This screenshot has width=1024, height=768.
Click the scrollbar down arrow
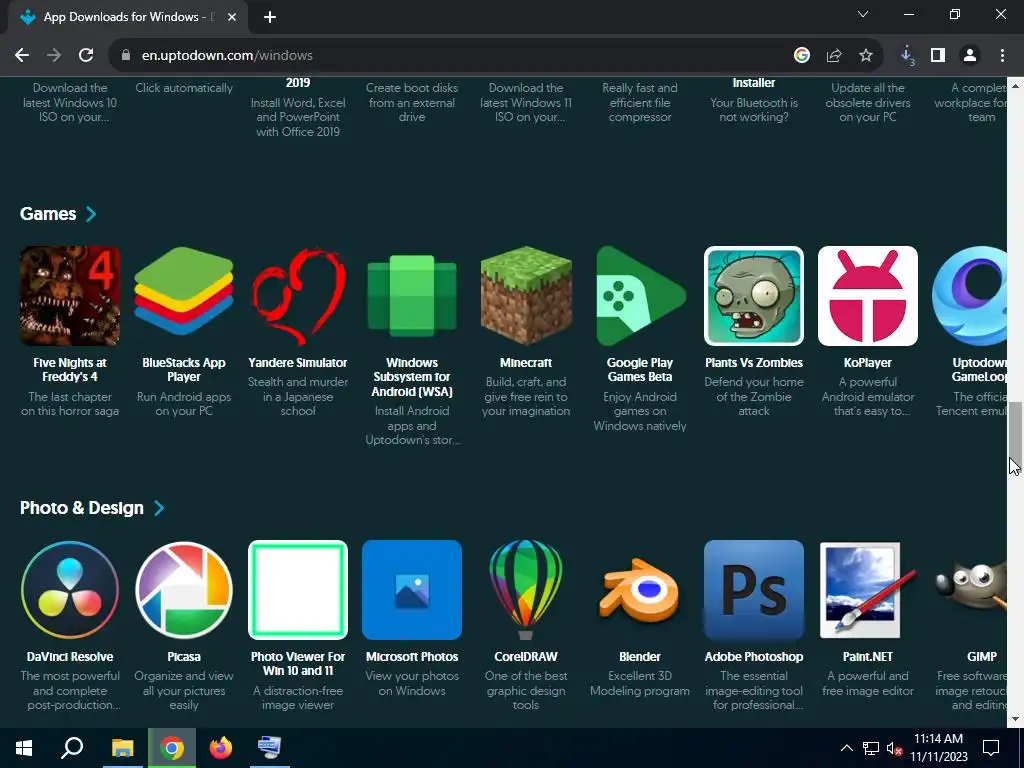click(x=1015, y=719)
